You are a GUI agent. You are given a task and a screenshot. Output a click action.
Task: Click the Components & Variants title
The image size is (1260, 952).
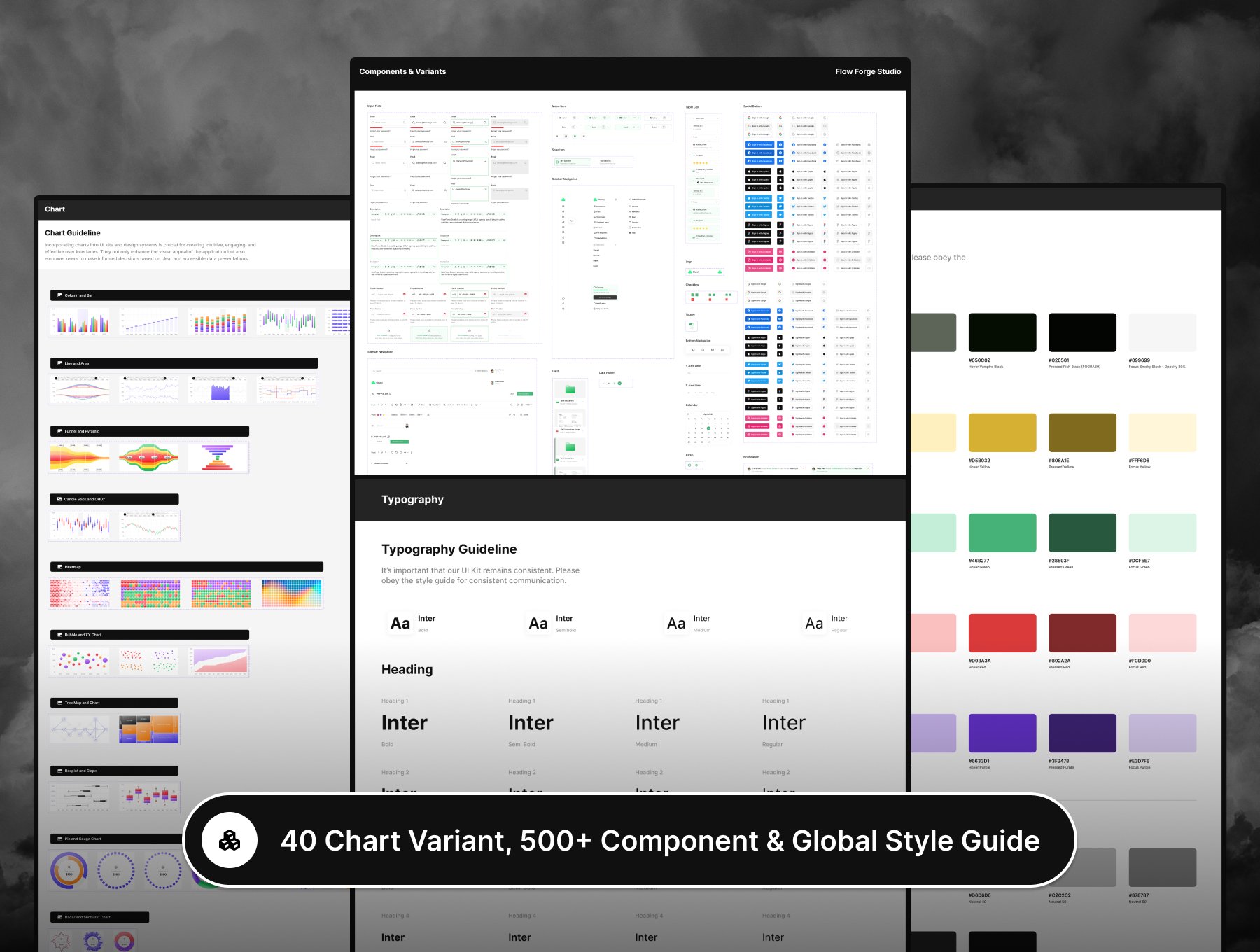click(x=402, y=71)
